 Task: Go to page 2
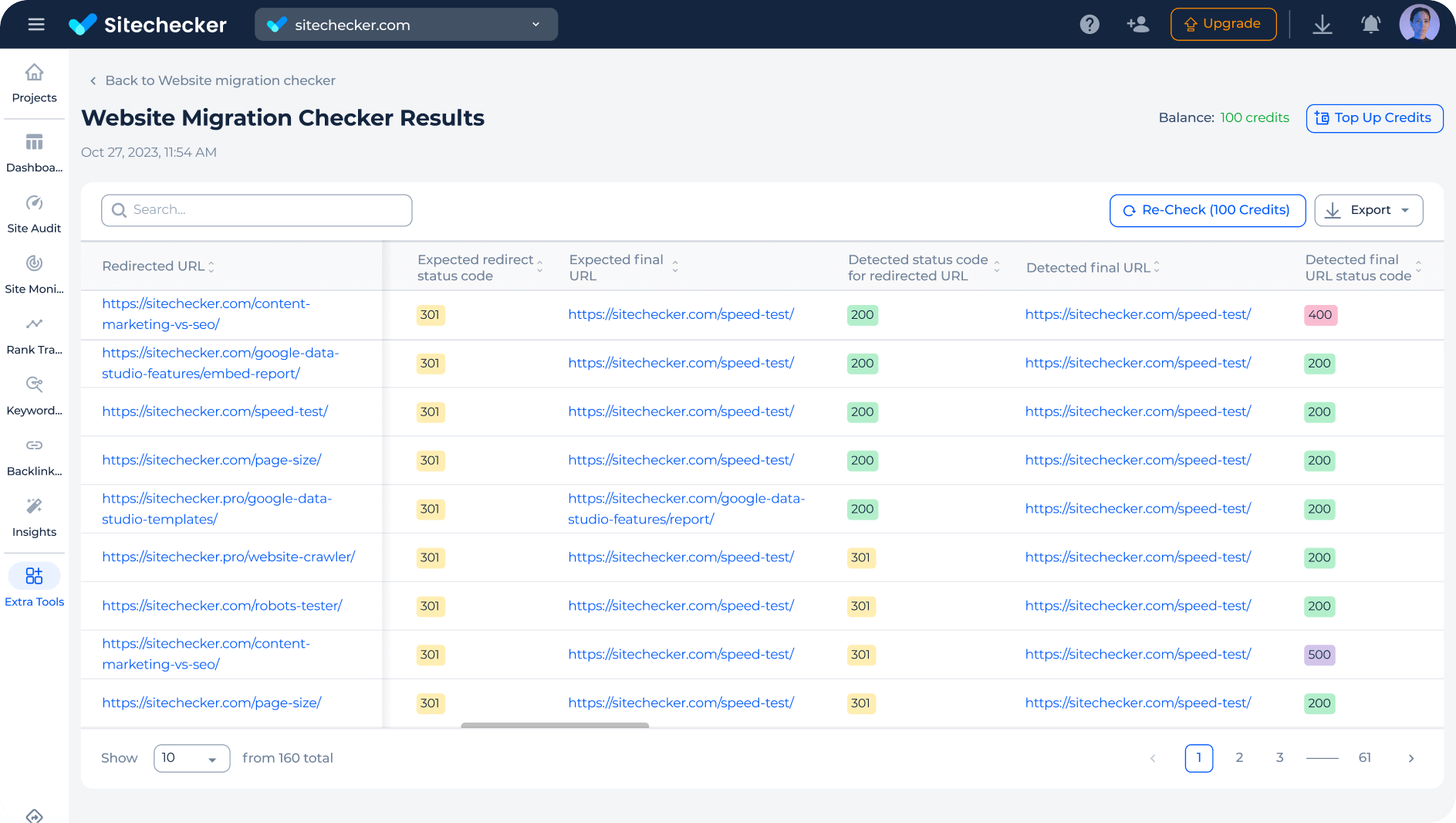(x=1239, y=758)
